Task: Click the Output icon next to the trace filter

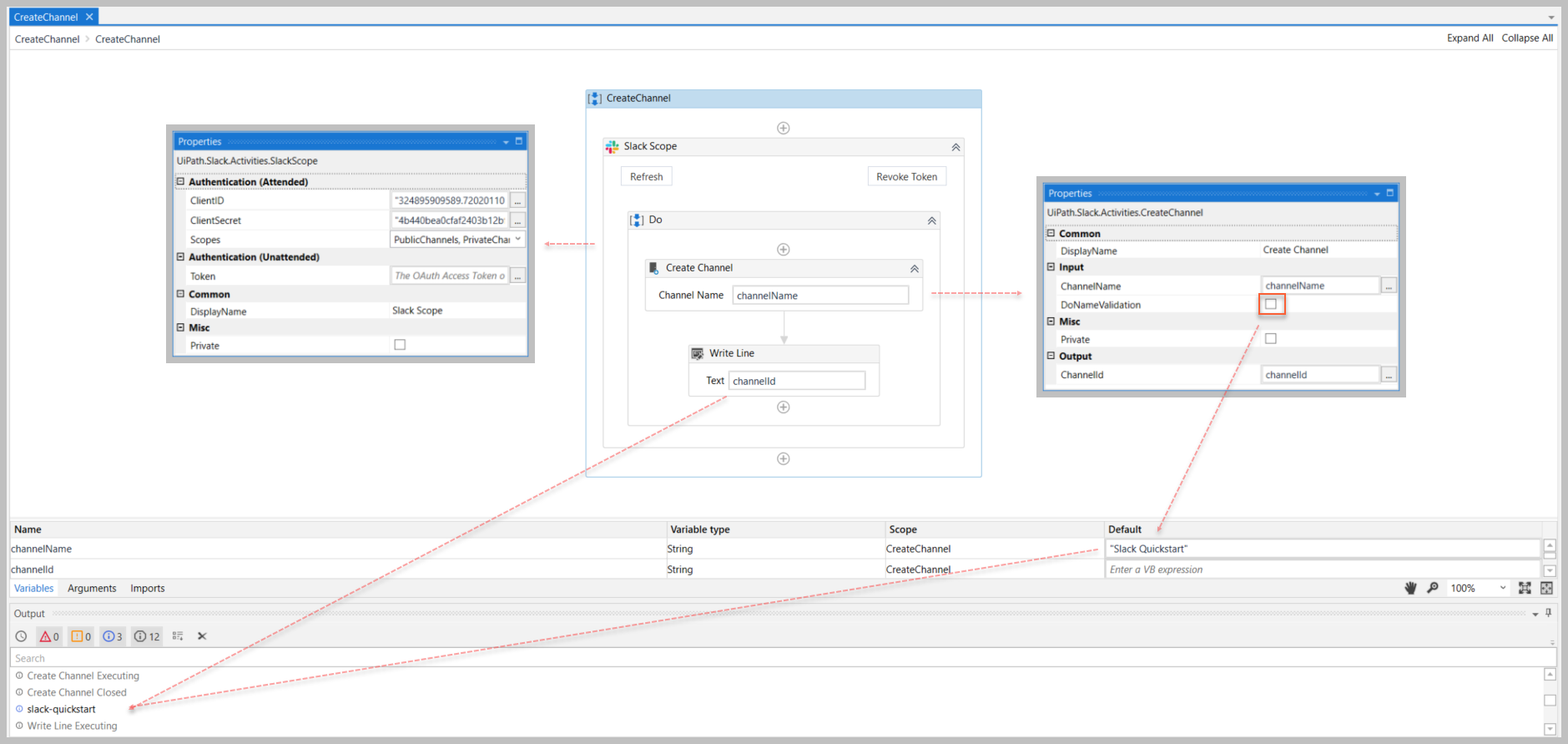Action: [178, 636]
